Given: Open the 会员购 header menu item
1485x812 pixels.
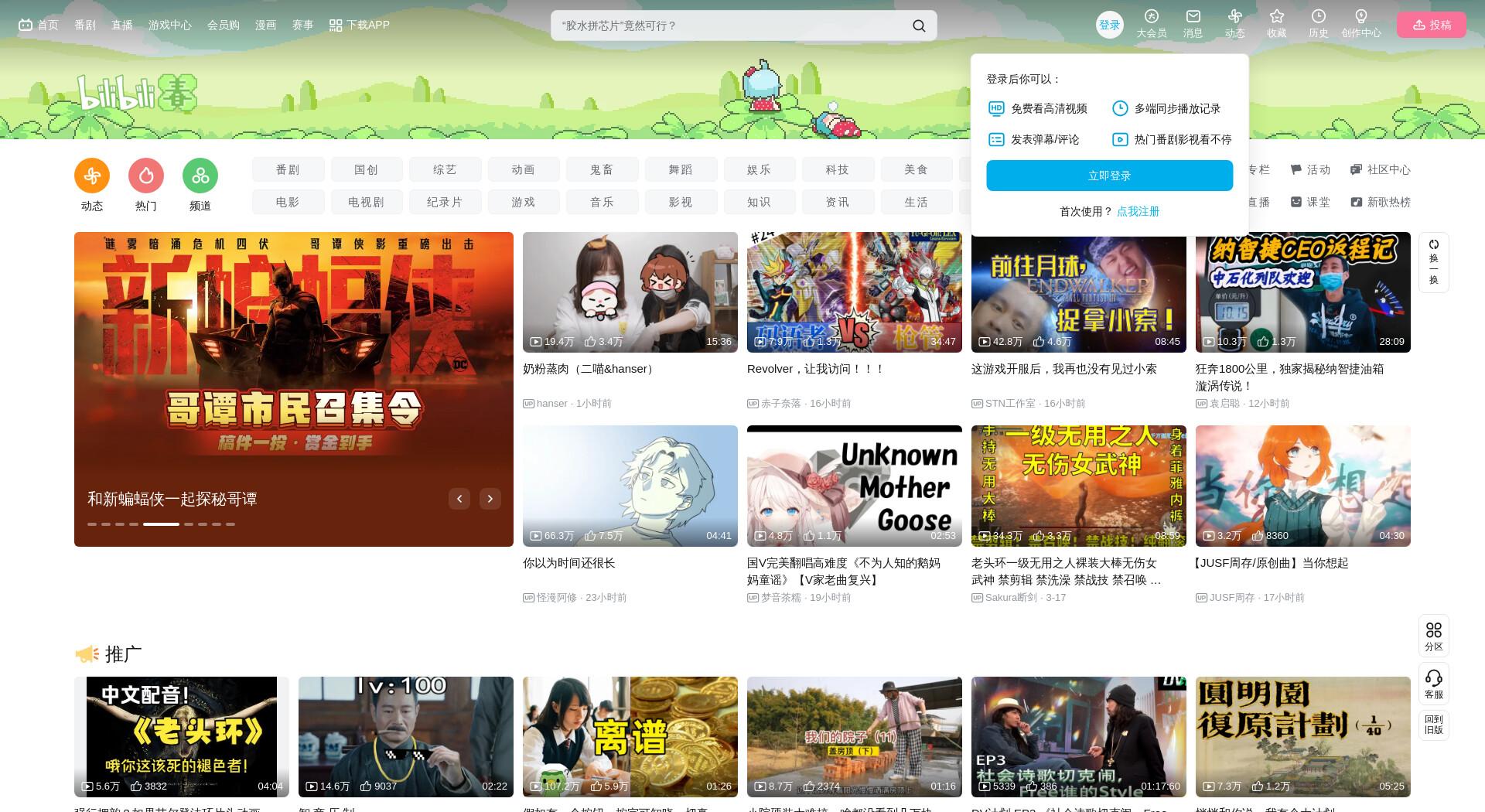Looking at the screenshot, I should point(224,25).
